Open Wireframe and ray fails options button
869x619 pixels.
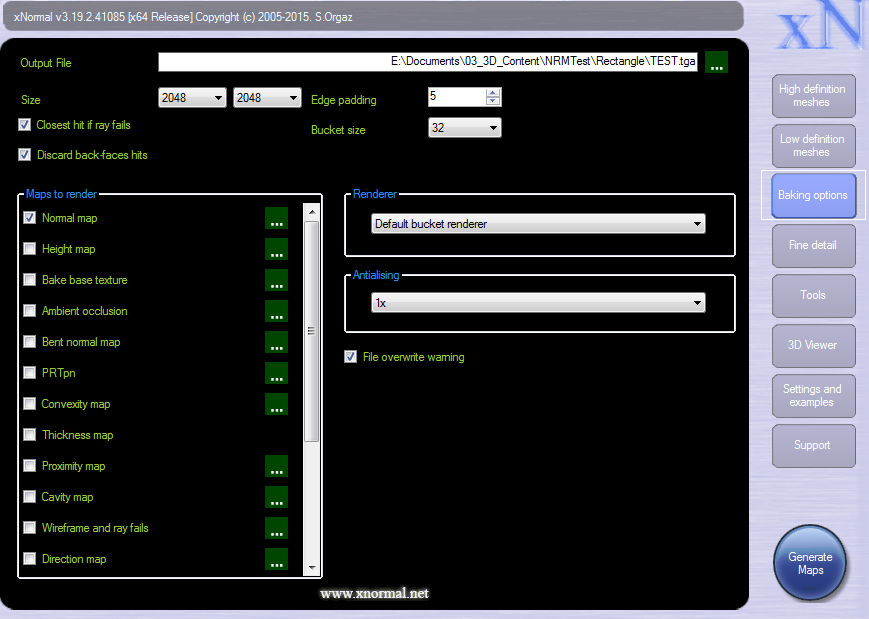[276, 529]
